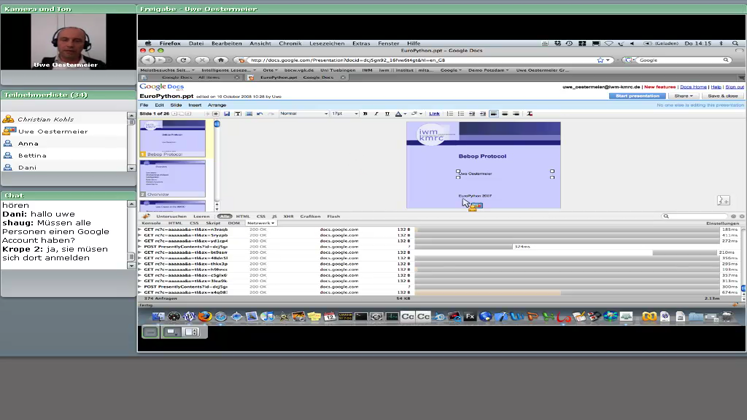Toggle underline formatting
Image resolution: width=747 pixels, height=420 pixels.
point(387,114)
